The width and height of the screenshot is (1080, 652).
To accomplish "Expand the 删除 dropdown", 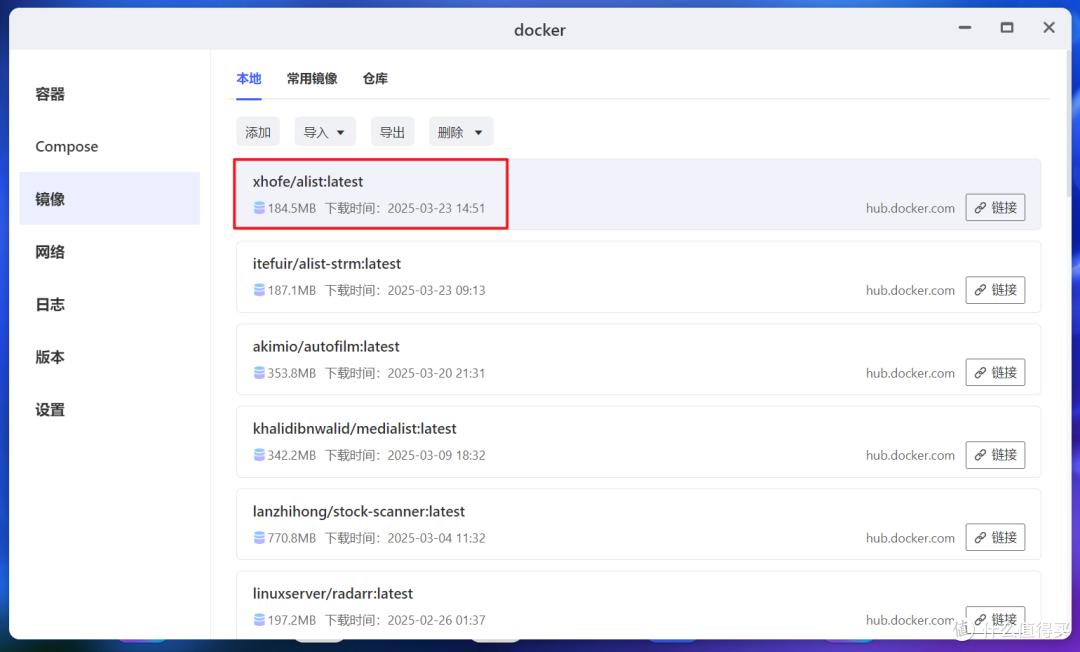I will [461, 132].
